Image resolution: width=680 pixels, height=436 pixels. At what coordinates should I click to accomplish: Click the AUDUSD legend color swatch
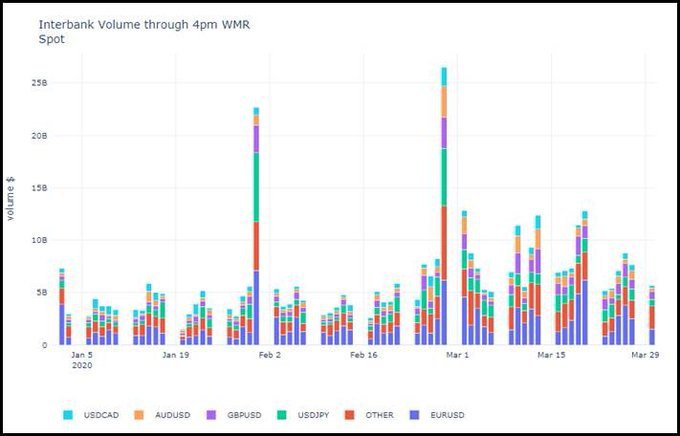139,415
